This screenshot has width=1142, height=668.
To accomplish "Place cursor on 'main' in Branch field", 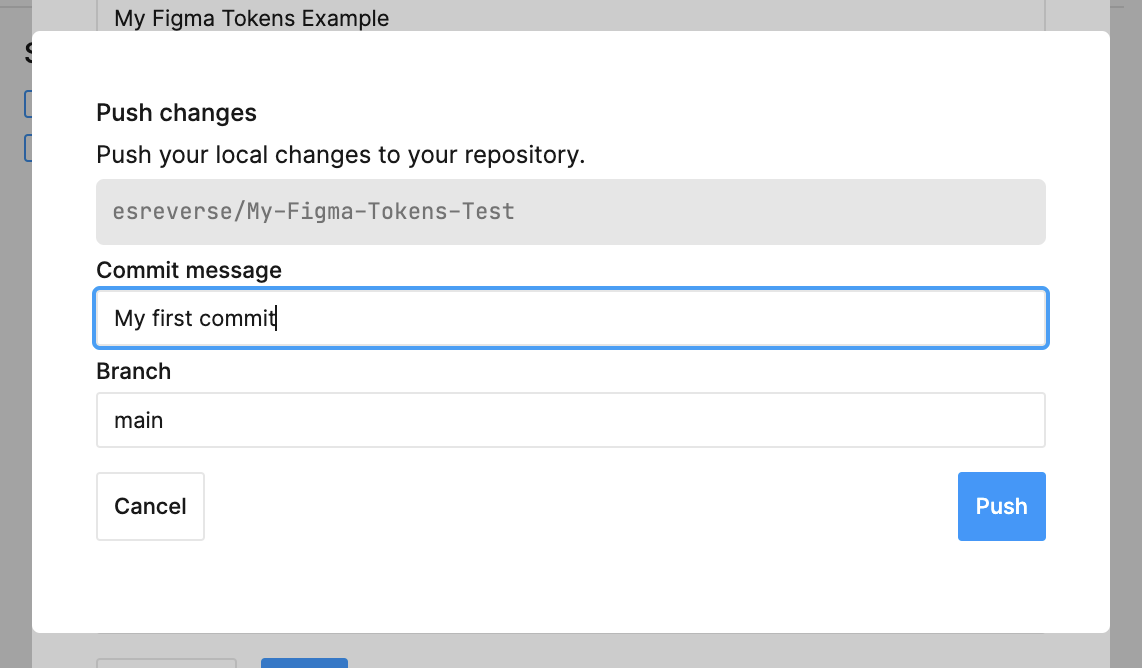I will pyautogui.click(x=139, y=420).
